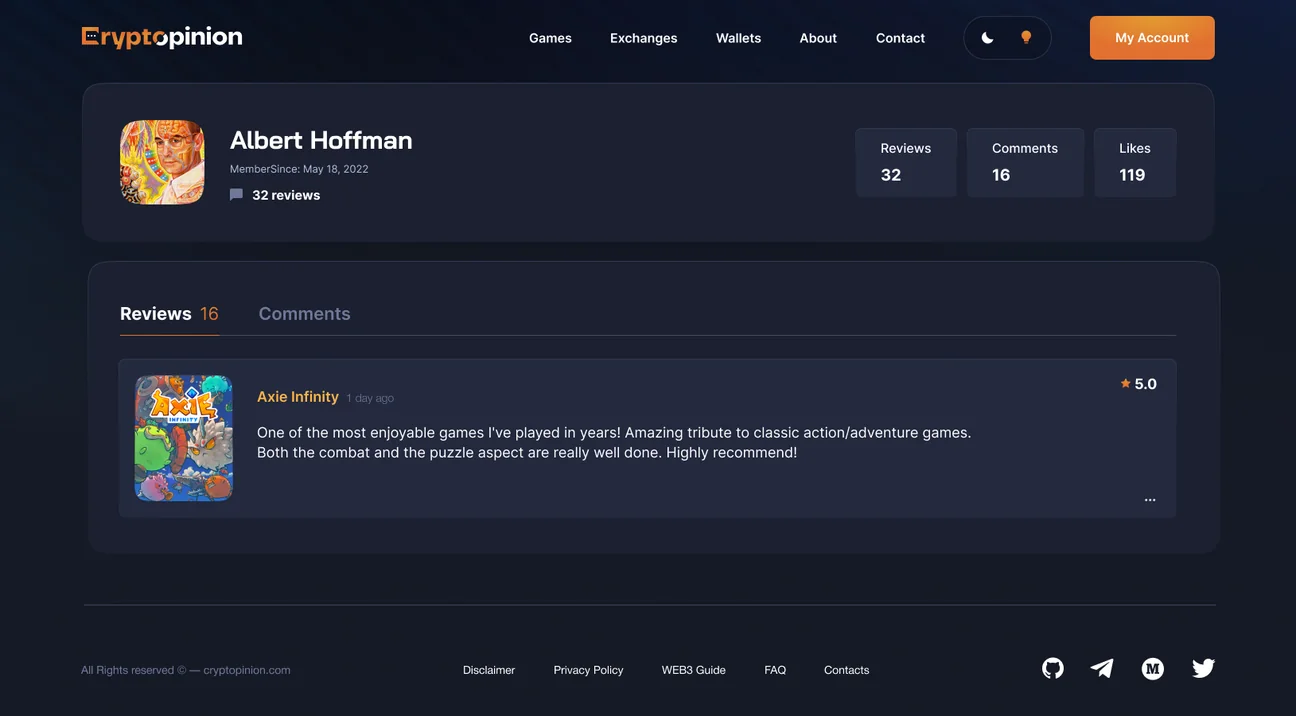Open the Axie Infinity review title
This screenshot has height=716, width=1296.
[x=298, y=397]
